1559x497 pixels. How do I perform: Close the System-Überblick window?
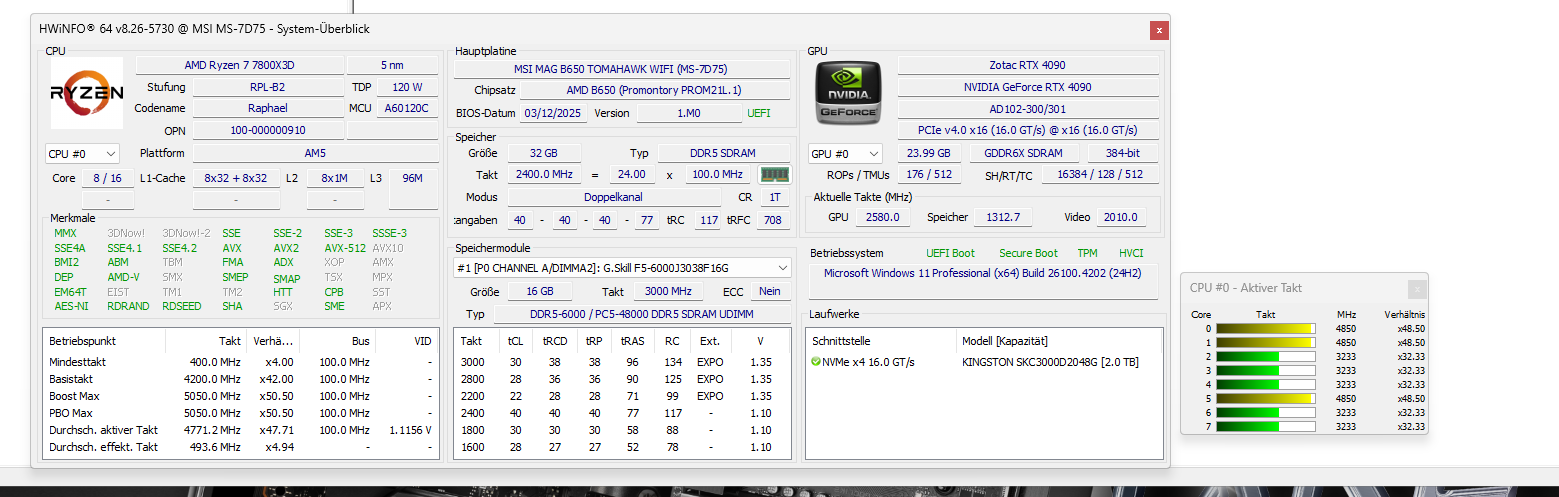(1159, 30)
